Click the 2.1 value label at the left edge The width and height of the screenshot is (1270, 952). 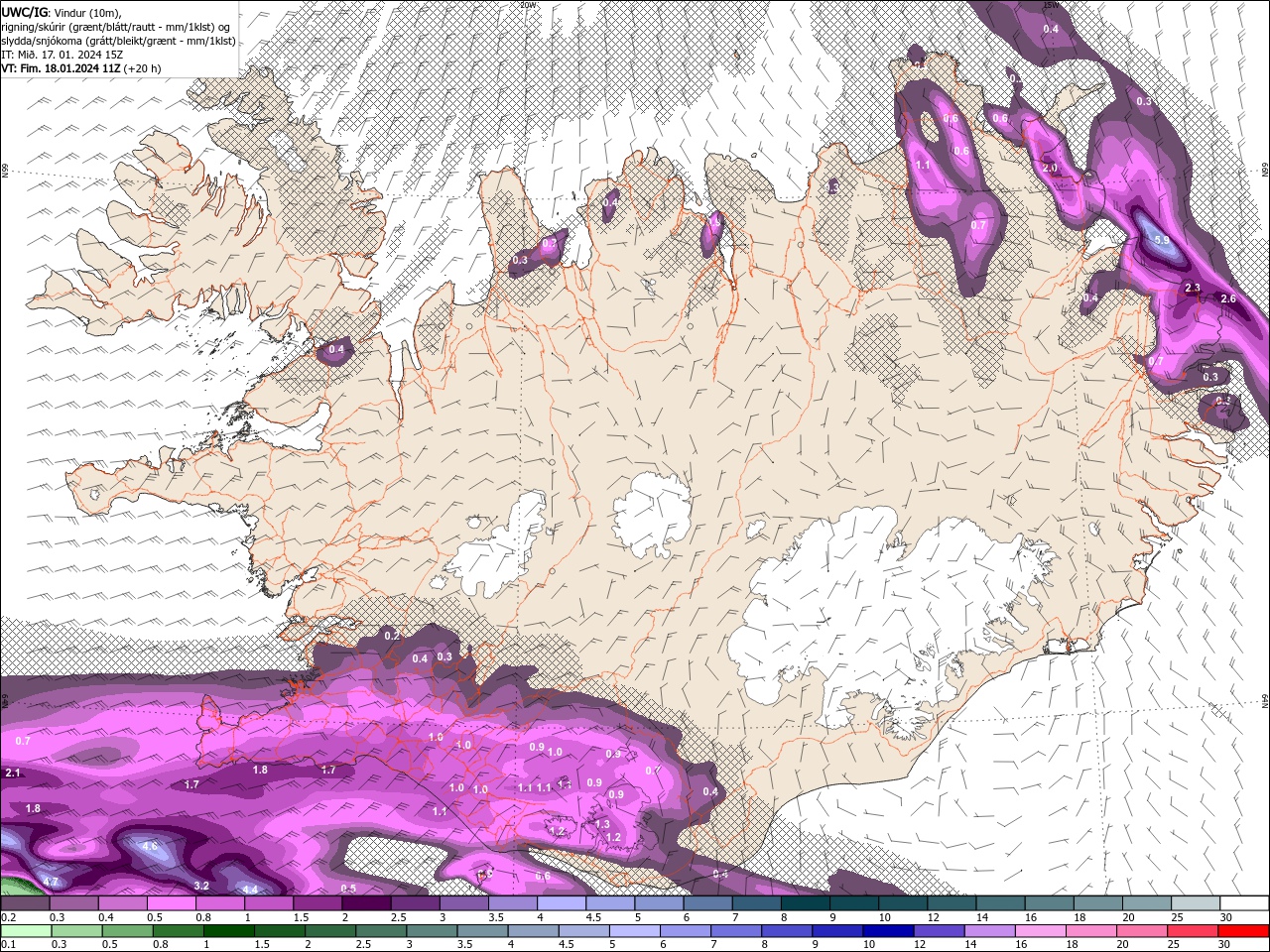pyautogui.click(x=13, y=773)
